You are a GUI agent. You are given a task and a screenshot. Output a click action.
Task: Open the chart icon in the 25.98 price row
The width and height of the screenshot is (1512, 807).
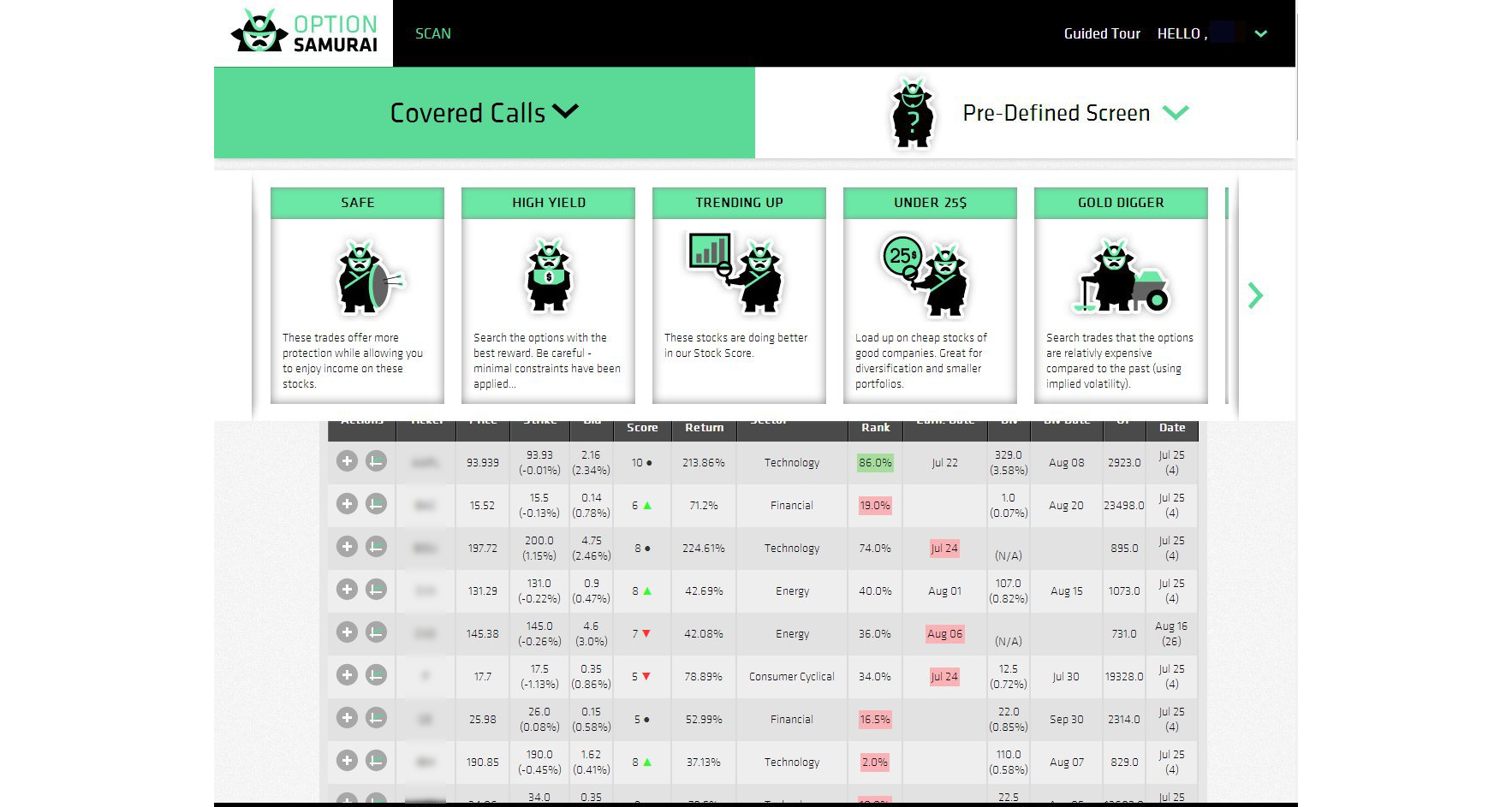[376, 718]
